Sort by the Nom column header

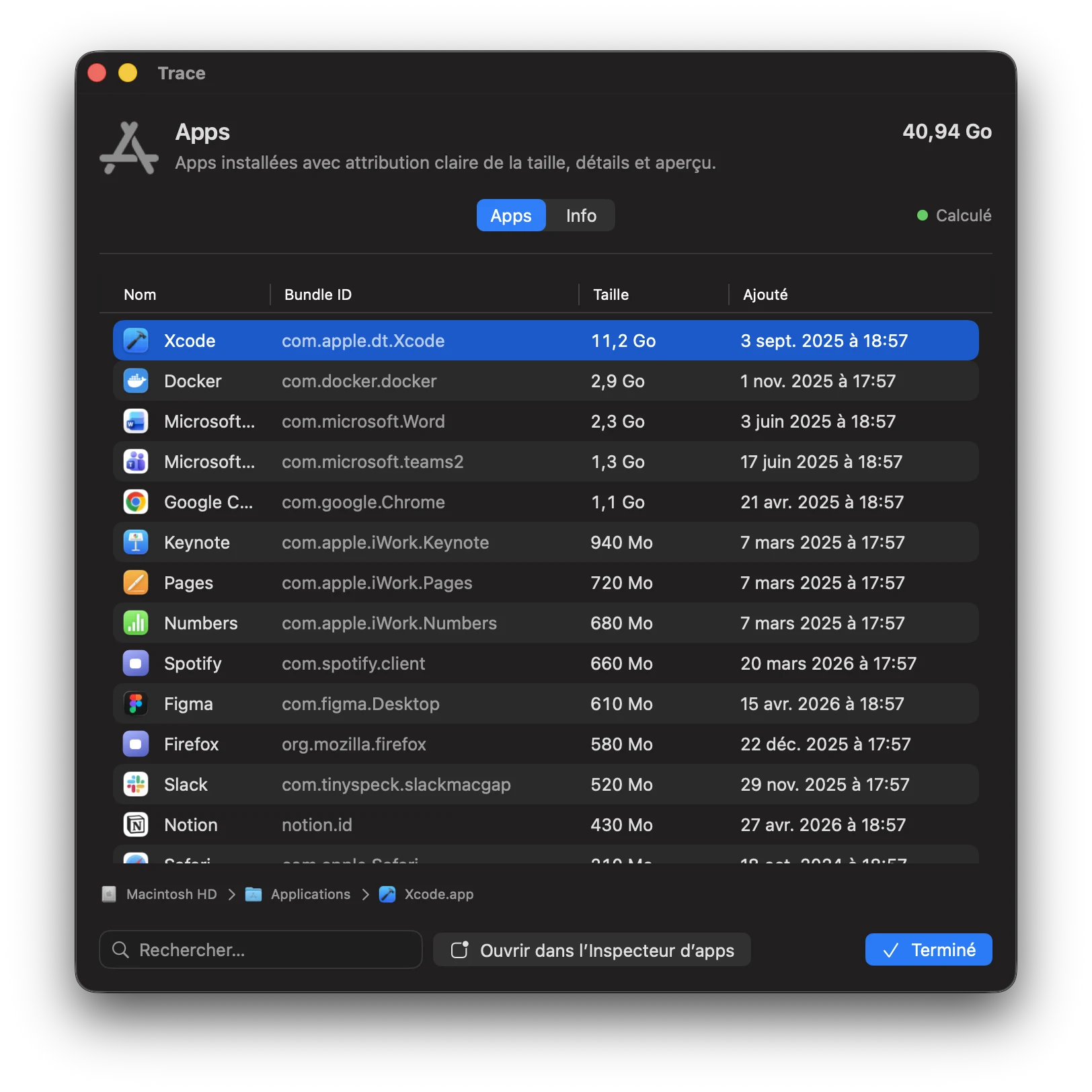pyautogui.click(x=140, y=295)
